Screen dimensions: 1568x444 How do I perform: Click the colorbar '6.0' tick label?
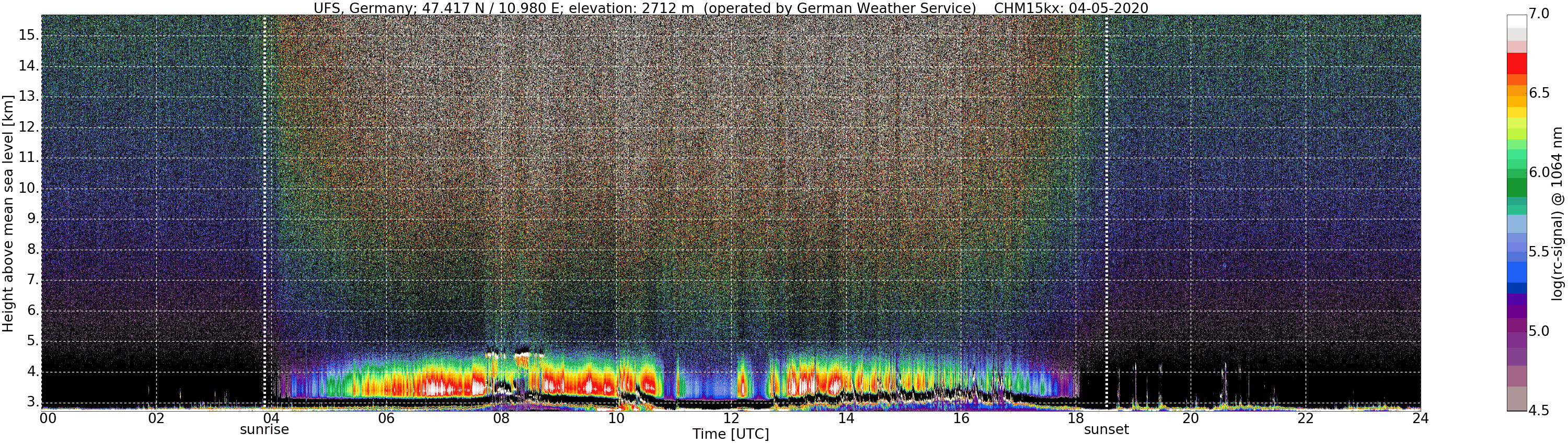[x=1539, y=173]
